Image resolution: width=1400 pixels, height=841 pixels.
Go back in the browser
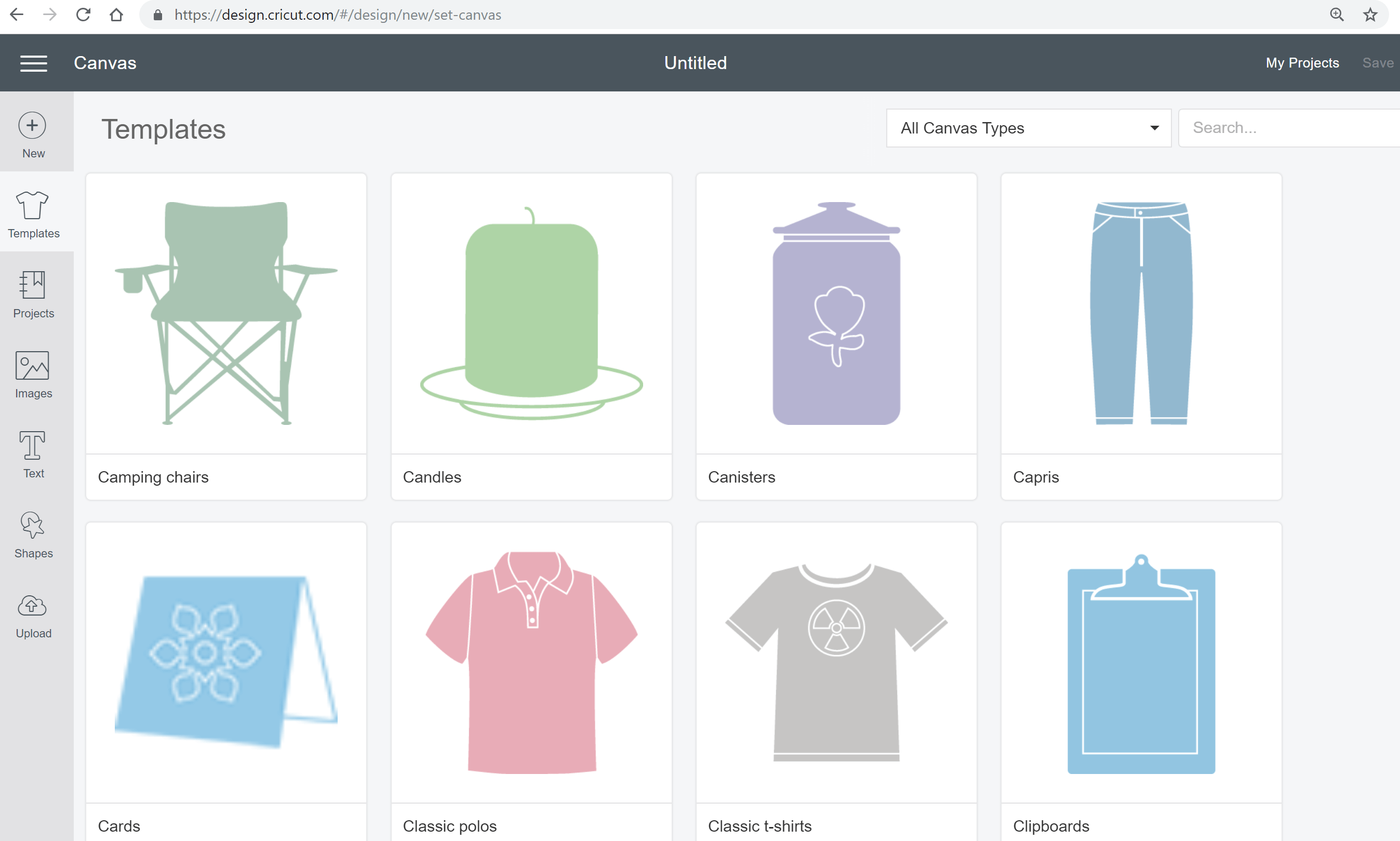coord(17,15)
